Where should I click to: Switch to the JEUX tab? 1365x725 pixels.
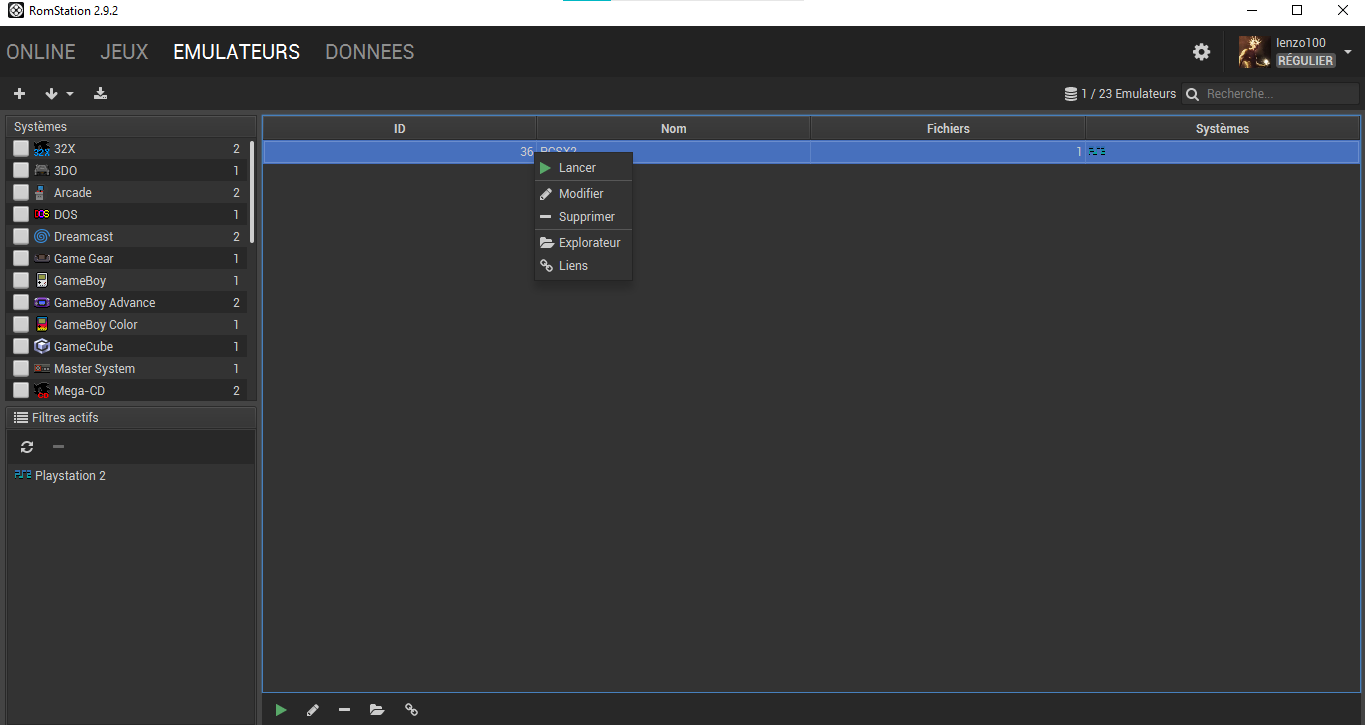click(x=124, y=52)
